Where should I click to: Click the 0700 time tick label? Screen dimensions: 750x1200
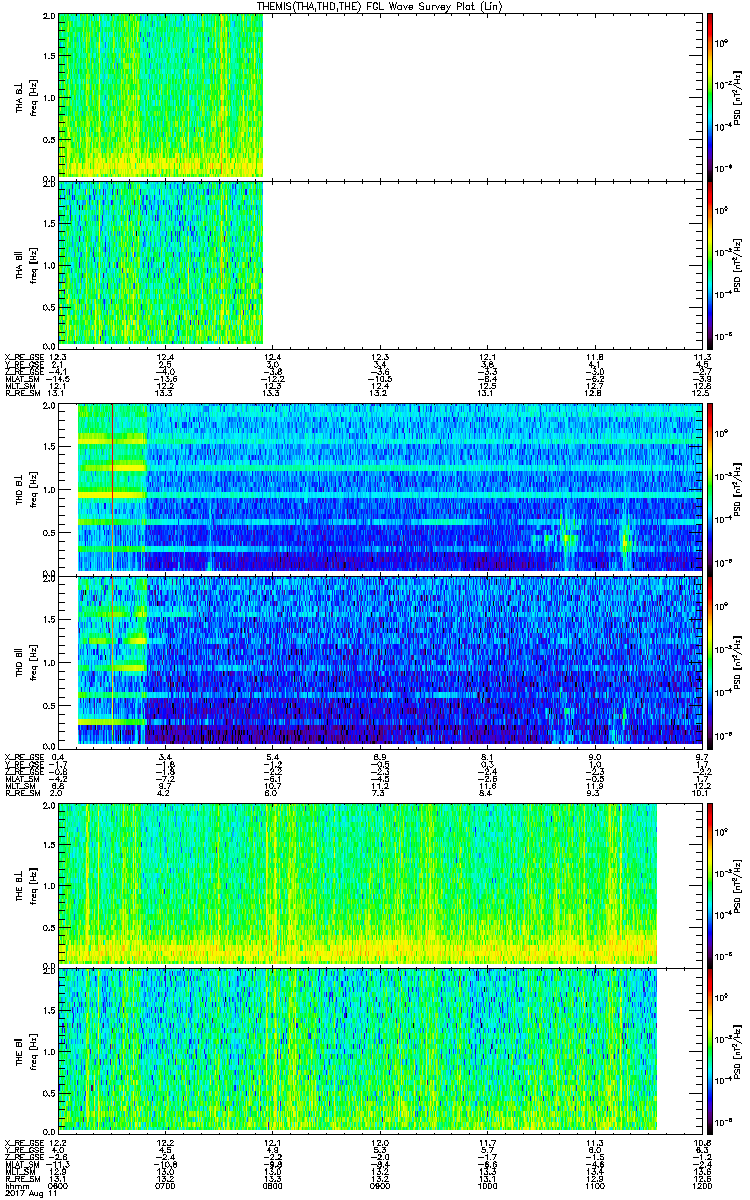coord(165,1184)
